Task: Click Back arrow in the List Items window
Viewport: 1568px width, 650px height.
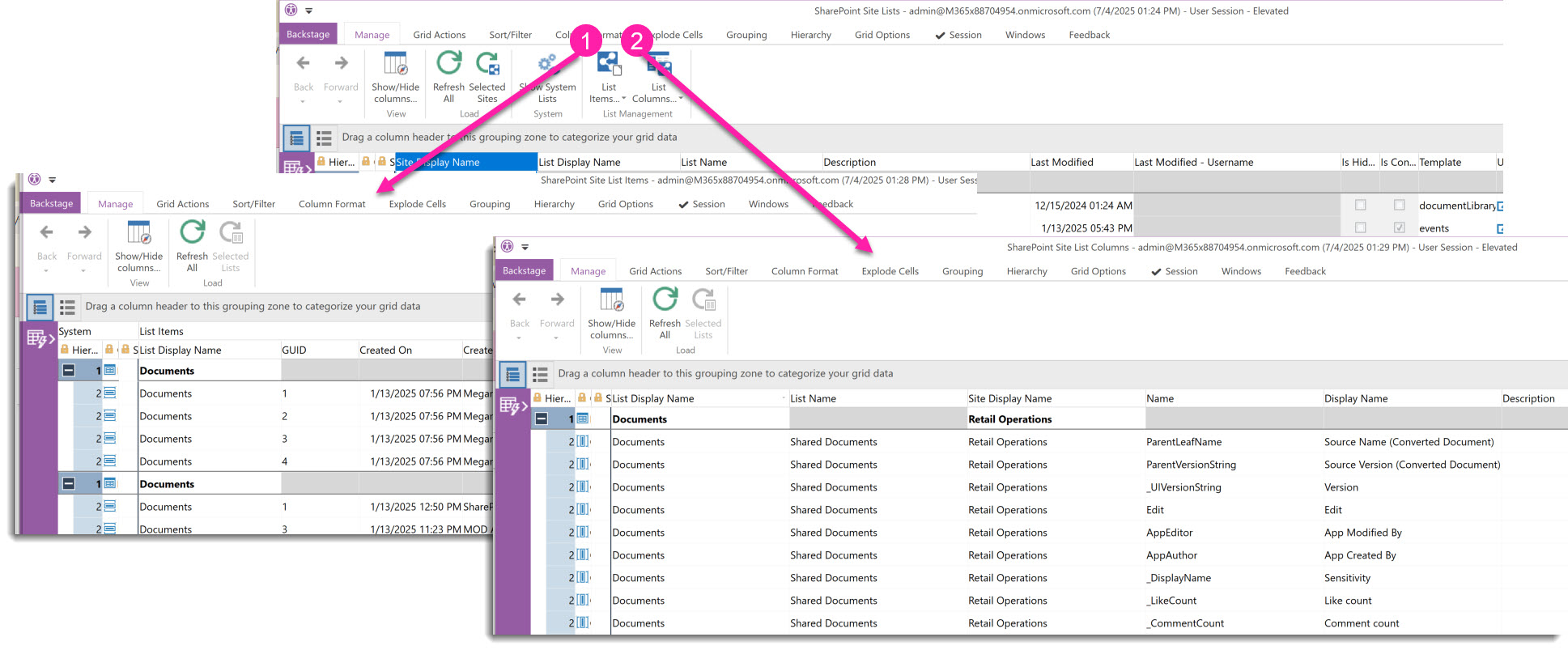Action: coord(47,233)
